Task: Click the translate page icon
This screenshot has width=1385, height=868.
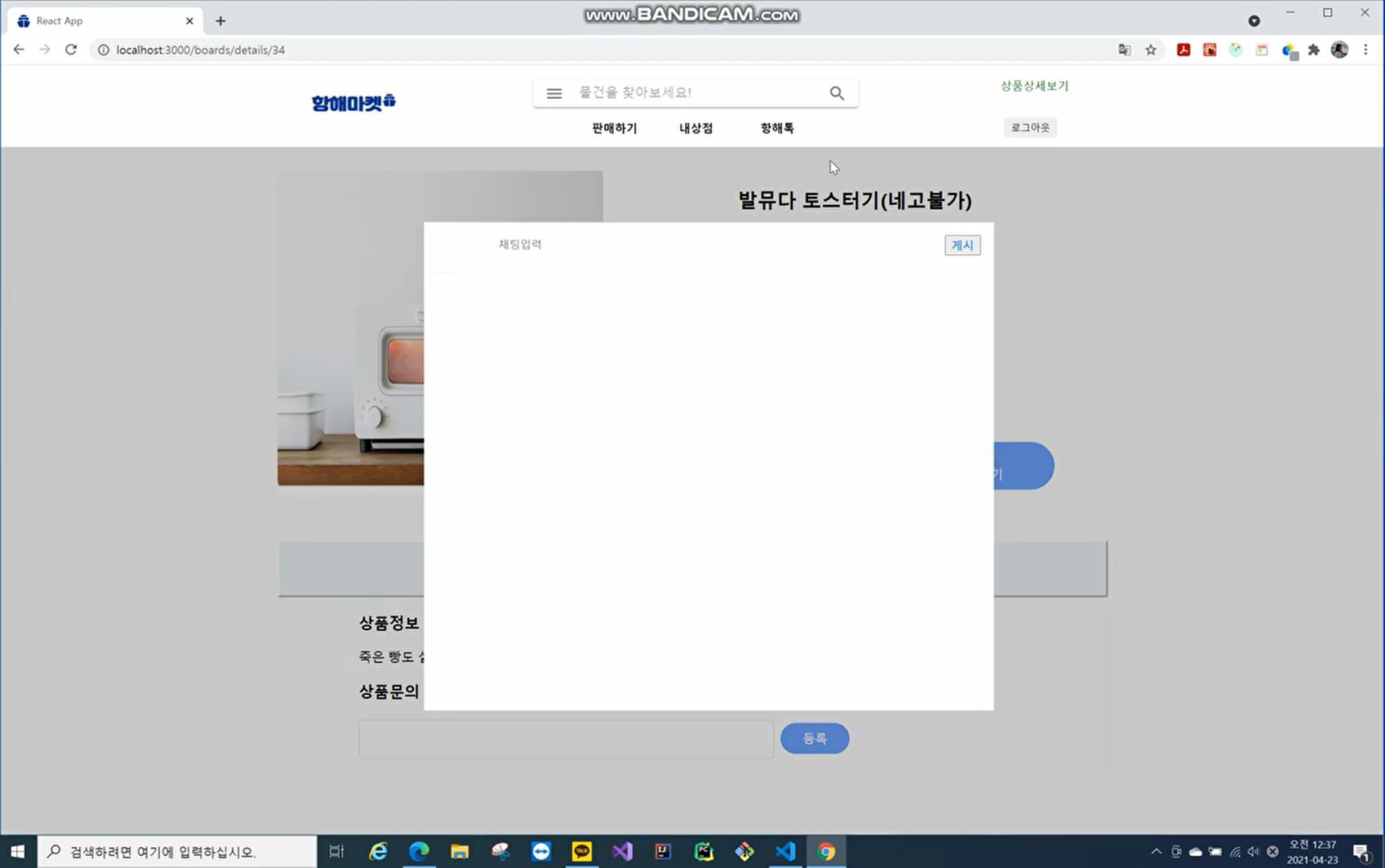Action: (1125, 50)
